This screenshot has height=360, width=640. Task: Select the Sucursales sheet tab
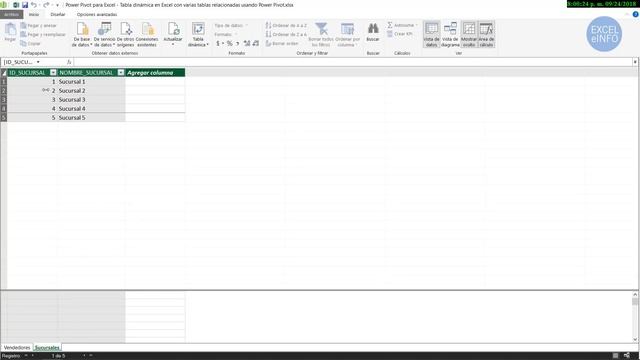[47, 348]
